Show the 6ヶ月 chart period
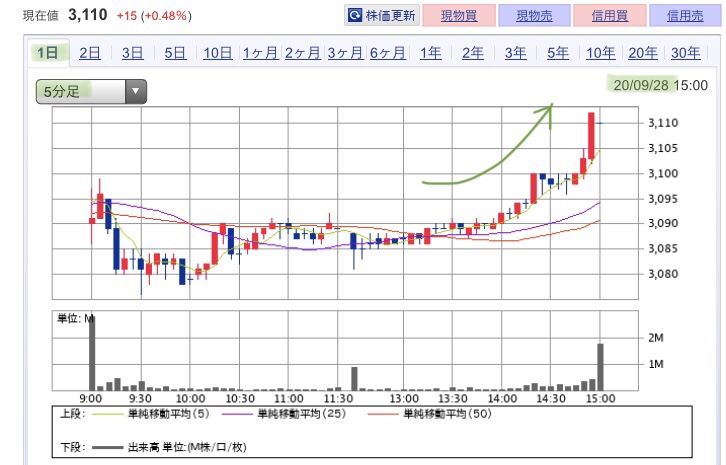Screen dimensions: 726x465 (388, 53)
